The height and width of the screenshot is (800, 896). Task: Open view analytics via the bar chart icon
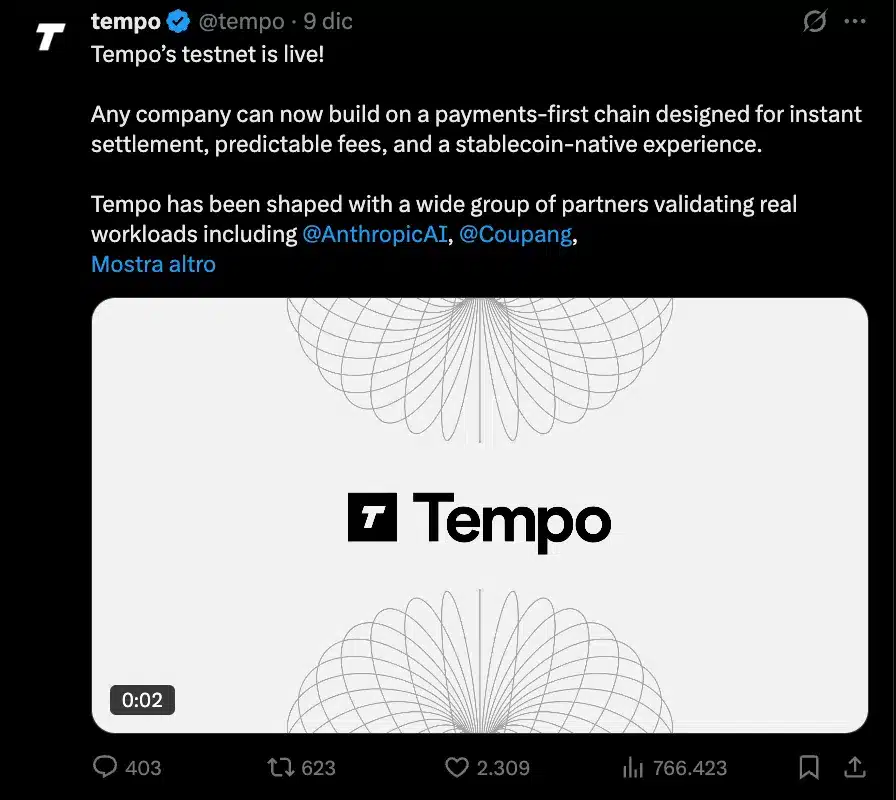634,767
